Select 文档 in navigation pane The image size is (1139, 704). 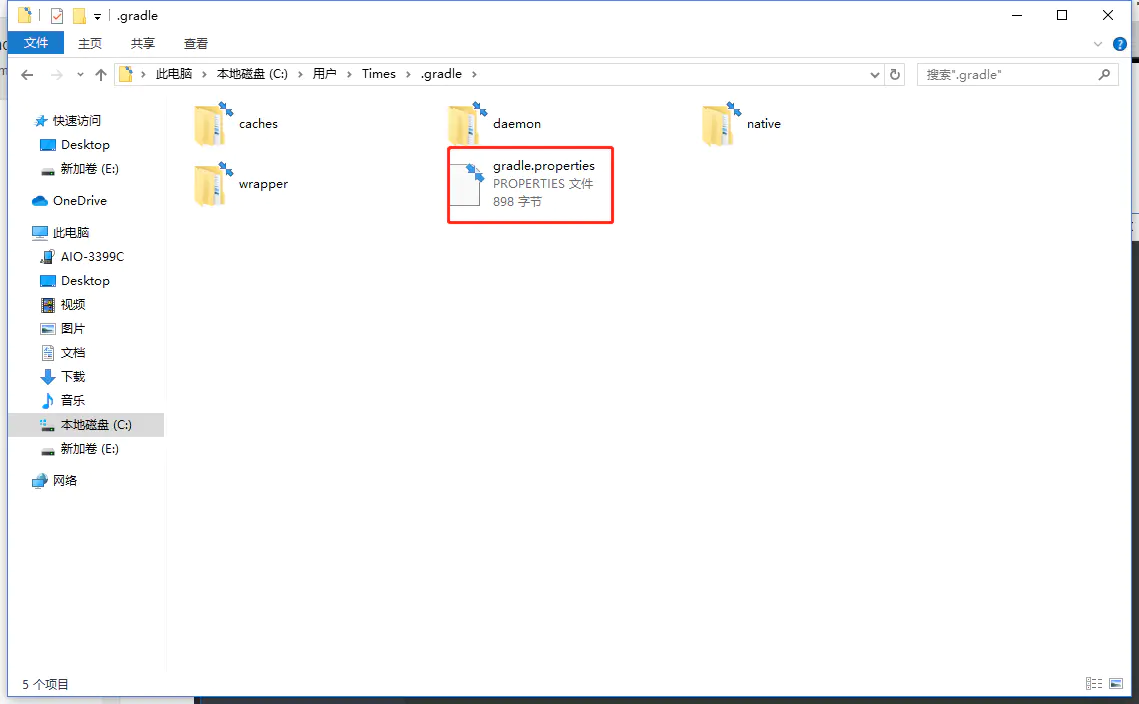coord(73,352)
